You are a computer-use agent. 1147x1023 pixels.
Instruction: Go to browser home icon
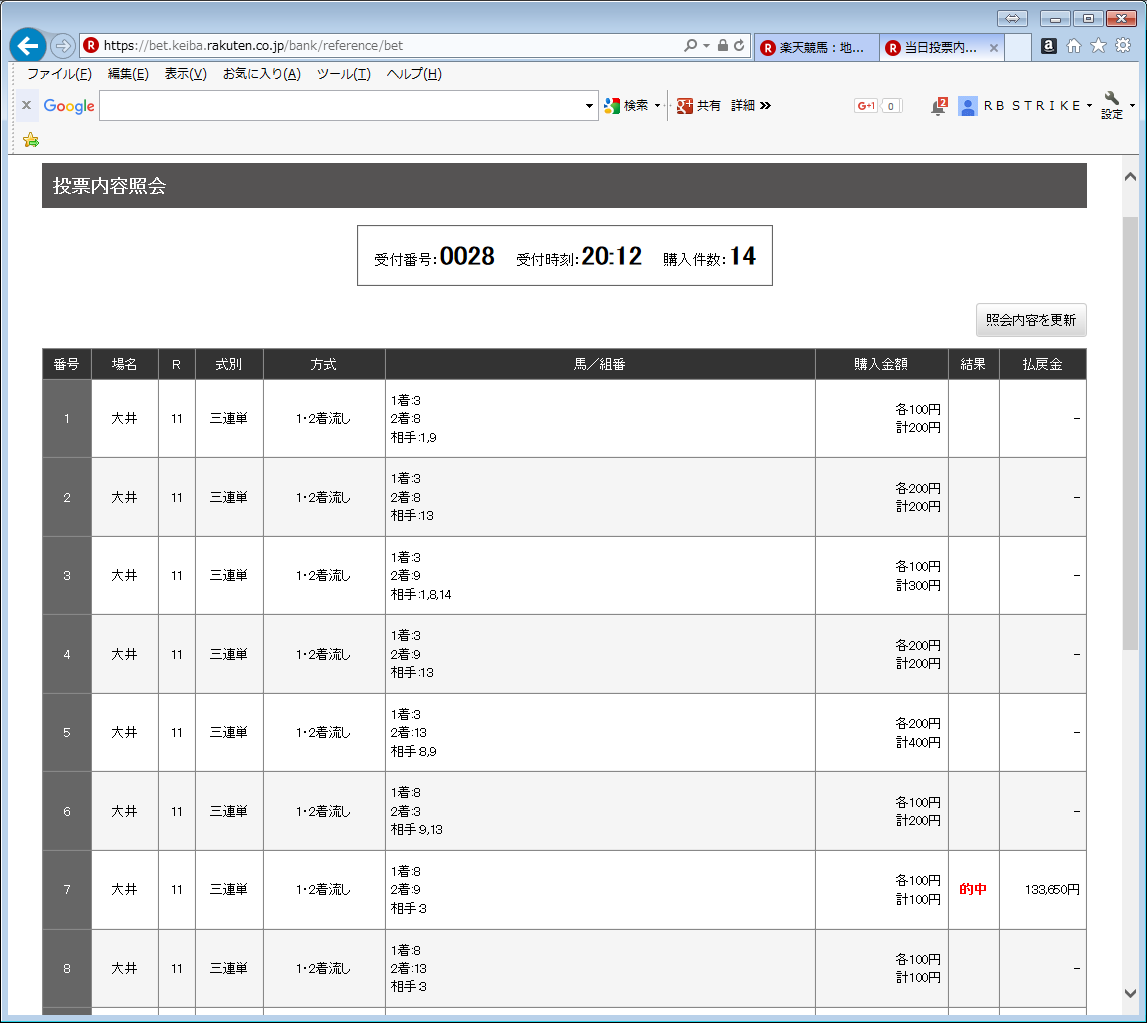pyautogui.click(x=1073, y=46)
